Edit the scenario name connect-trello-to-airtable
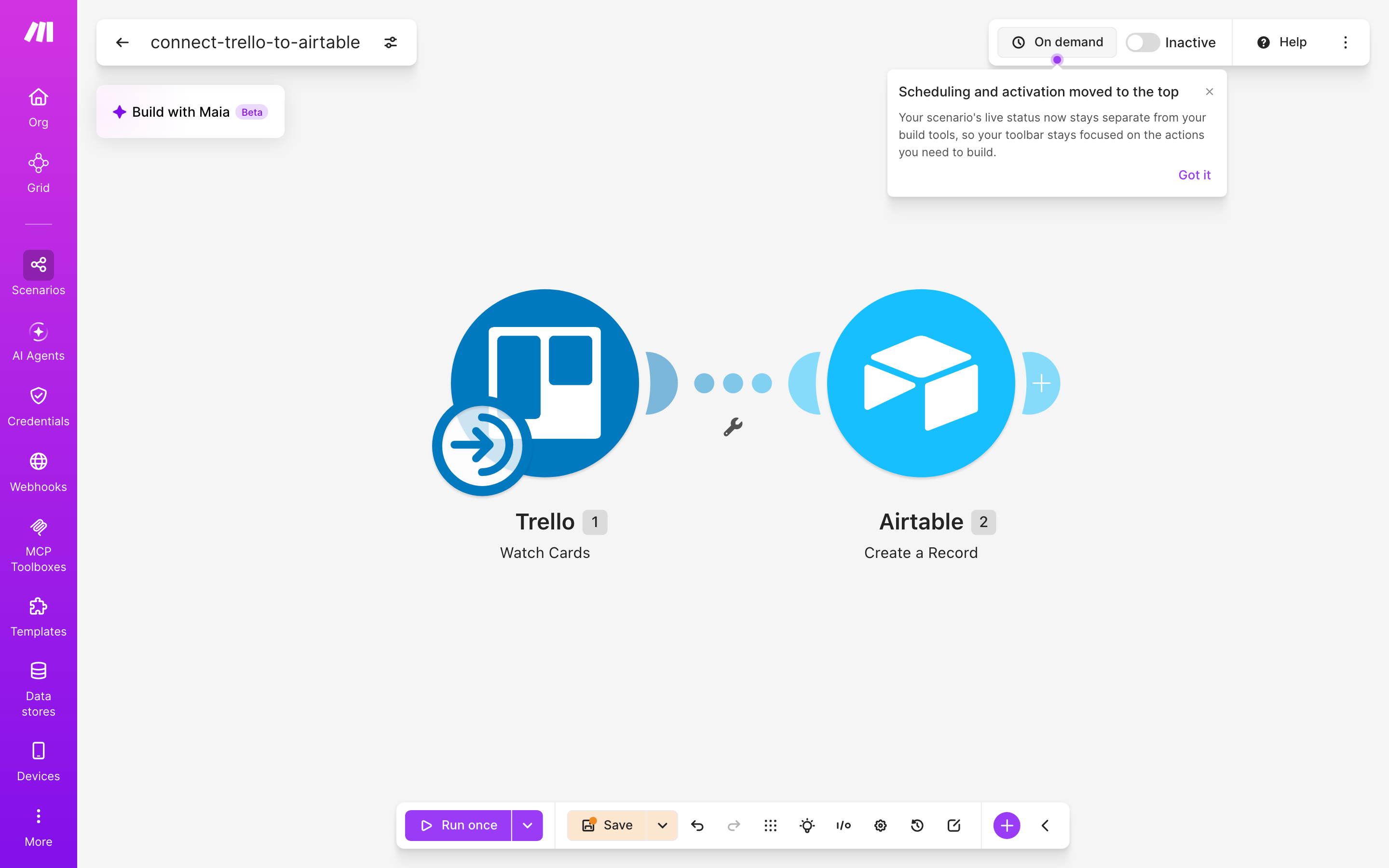The width and height of the screenshot is (1389, 868). [x=256, y=42]
